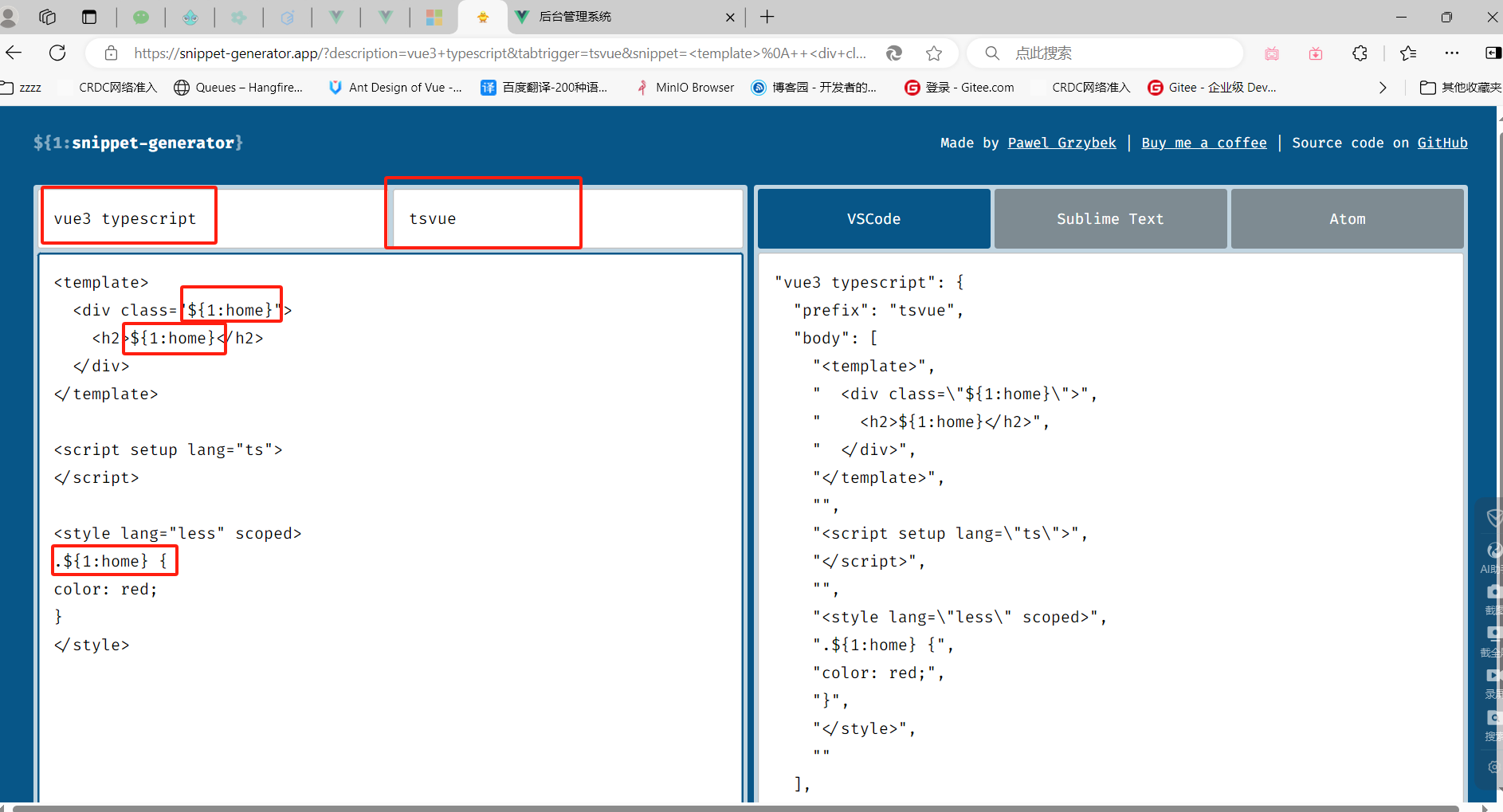Switch to the Microsoft colored-squares tab
Image resolution: width=1503 pixels, height=812 pixels.
(434, 17)
